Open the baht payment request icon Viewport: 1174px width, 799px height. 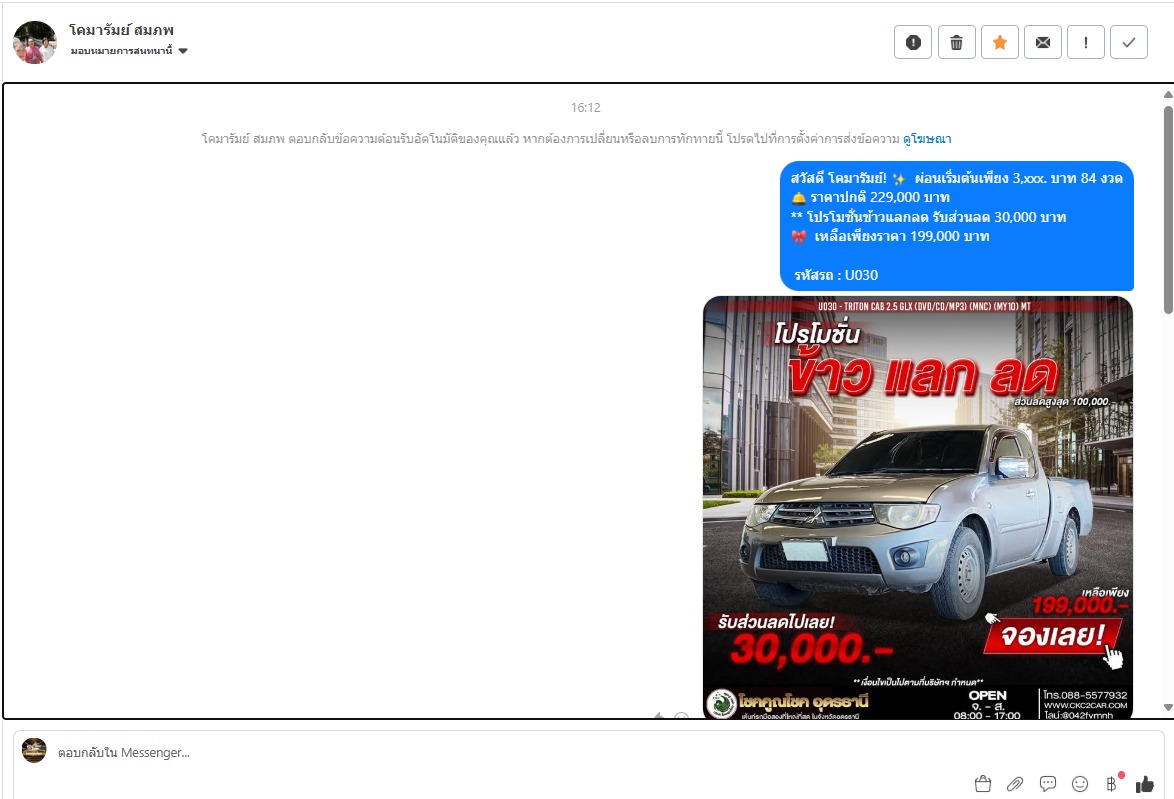point(1112,783)
